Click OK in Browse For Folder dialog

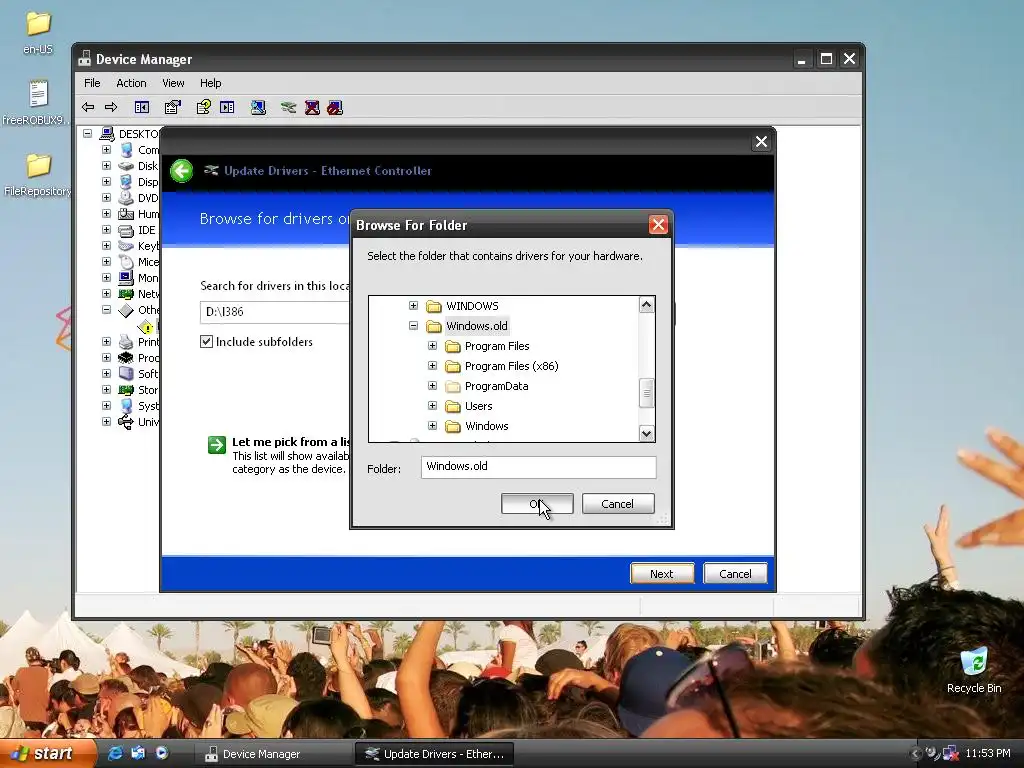537,504
